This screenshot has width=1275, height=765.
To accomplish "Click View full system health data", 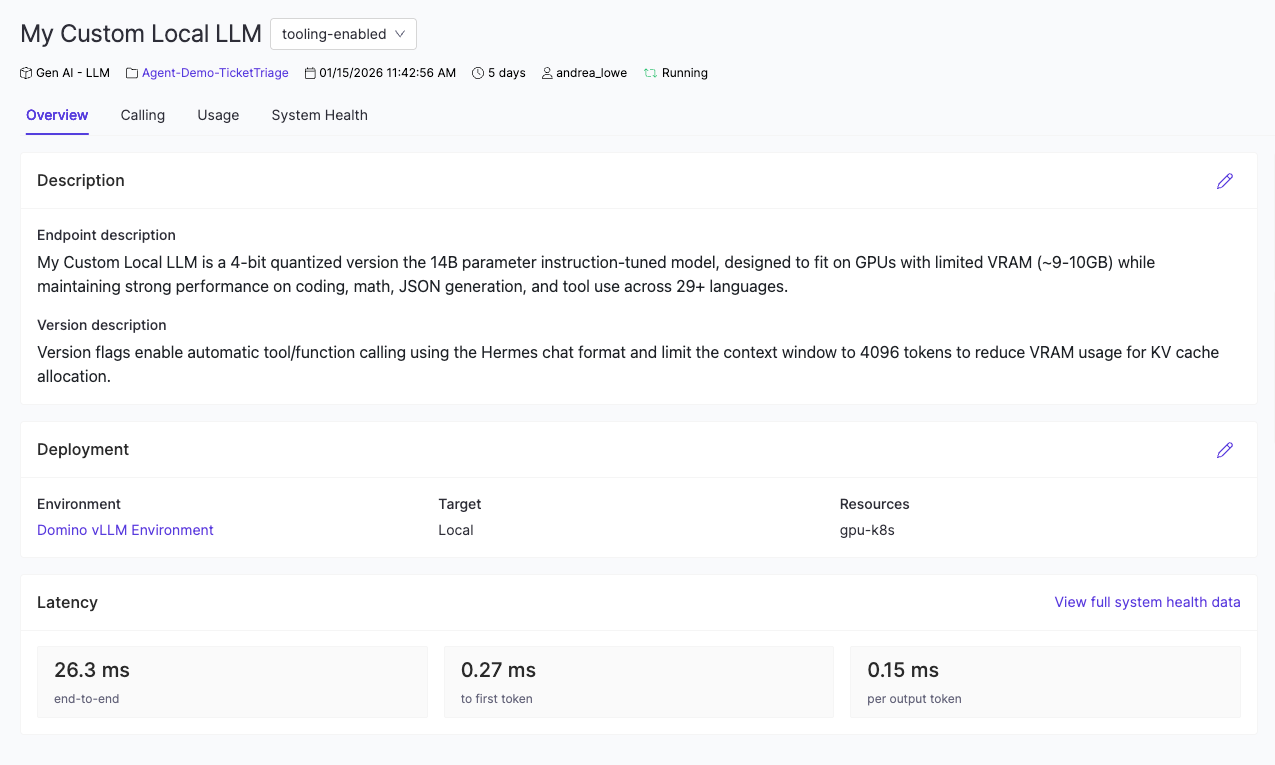I will pos(1147,602).
